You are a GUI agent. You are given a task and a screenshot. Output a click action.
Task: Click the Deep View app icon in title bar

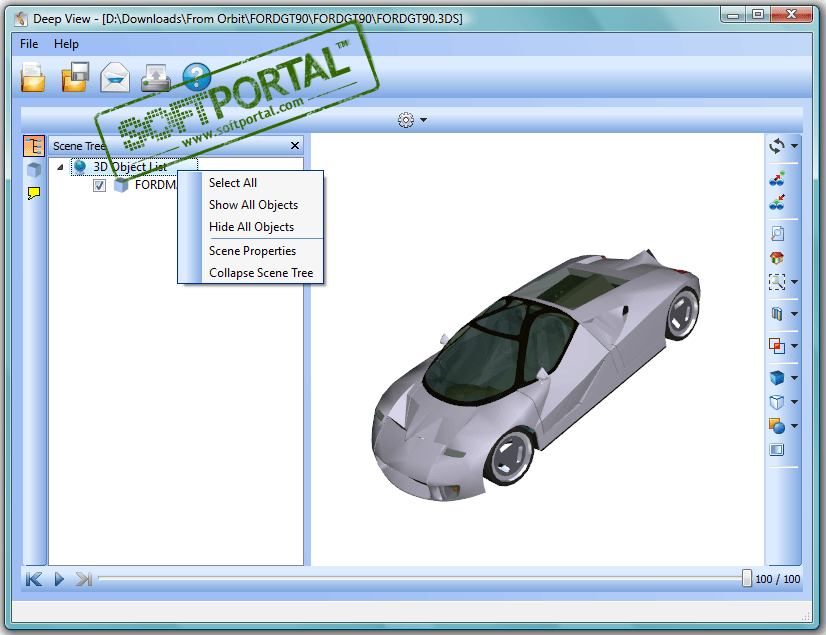pos(21,19)
